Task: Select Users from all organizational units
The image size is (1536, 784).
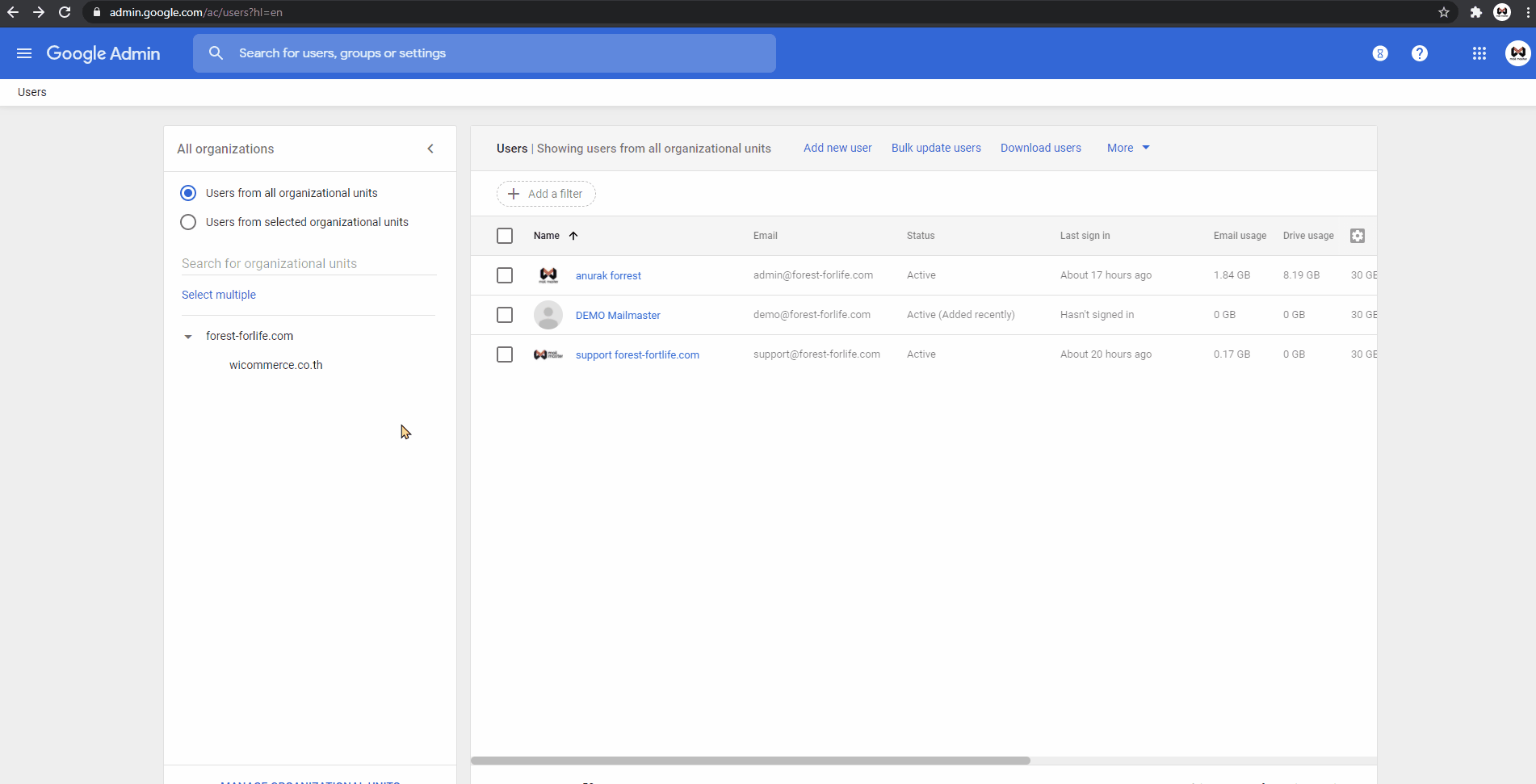Action: (188, 193)
